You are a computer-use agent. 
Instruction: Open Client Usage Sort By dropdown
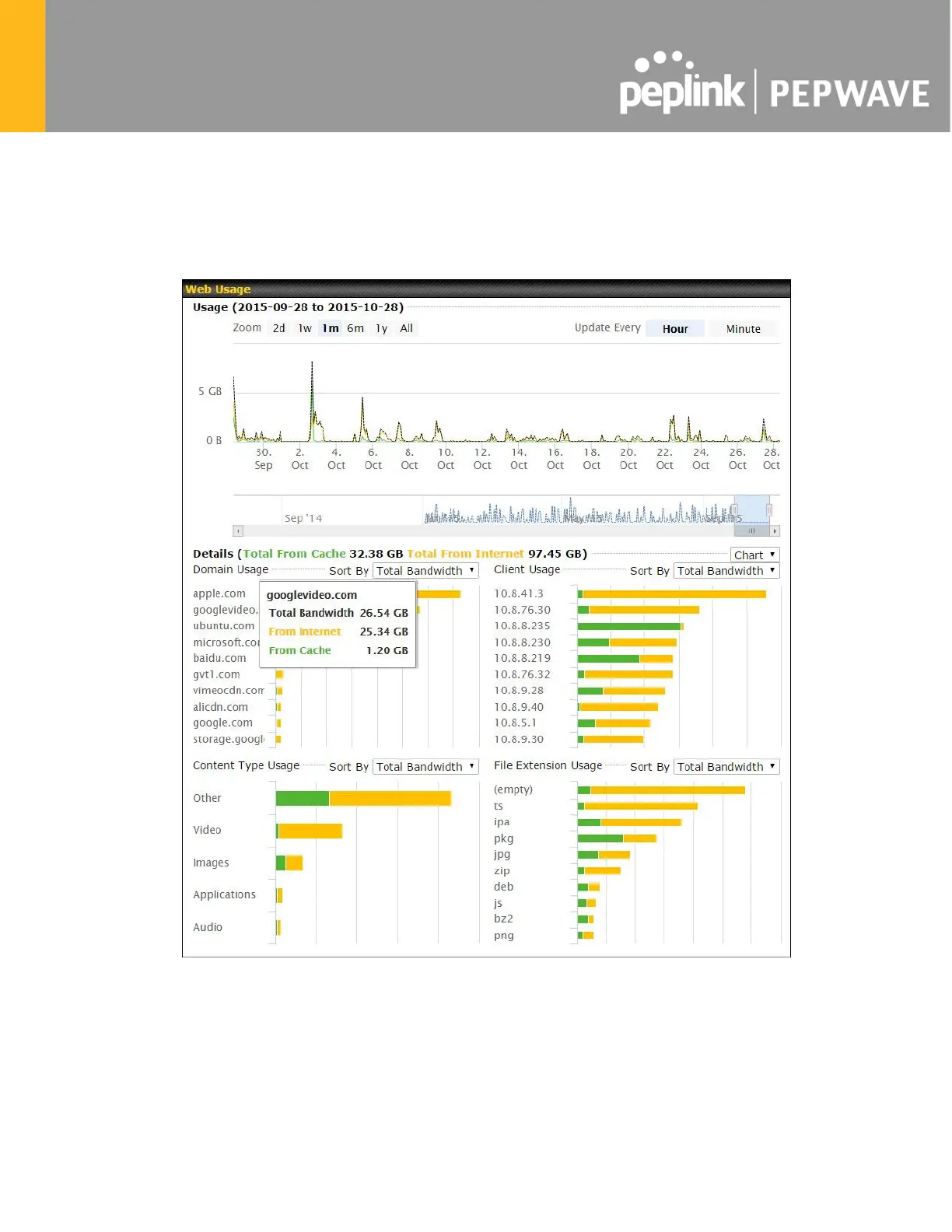726,571
